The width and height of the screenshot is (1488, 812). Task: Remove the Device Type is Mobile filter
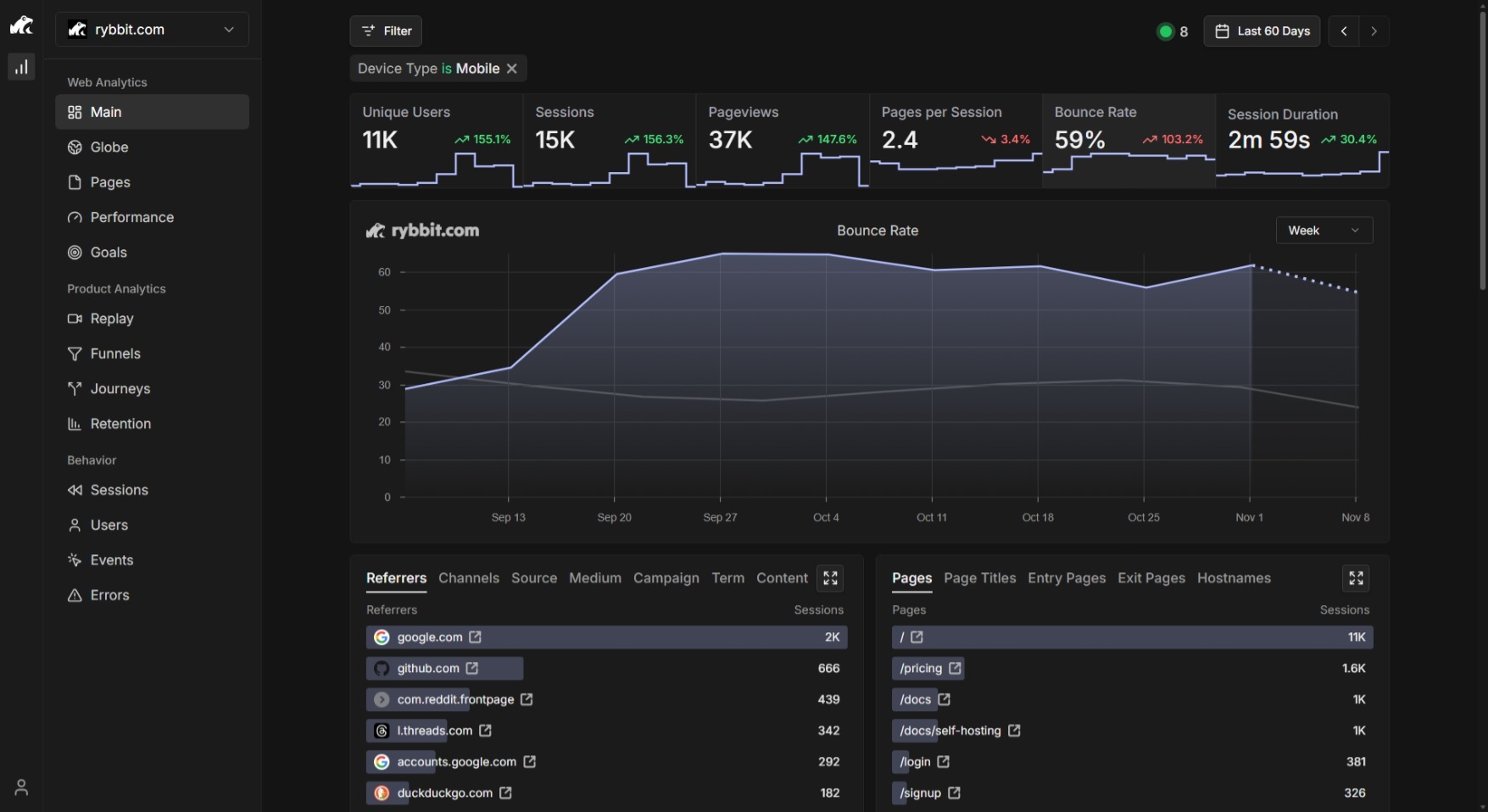click(512, 69)
